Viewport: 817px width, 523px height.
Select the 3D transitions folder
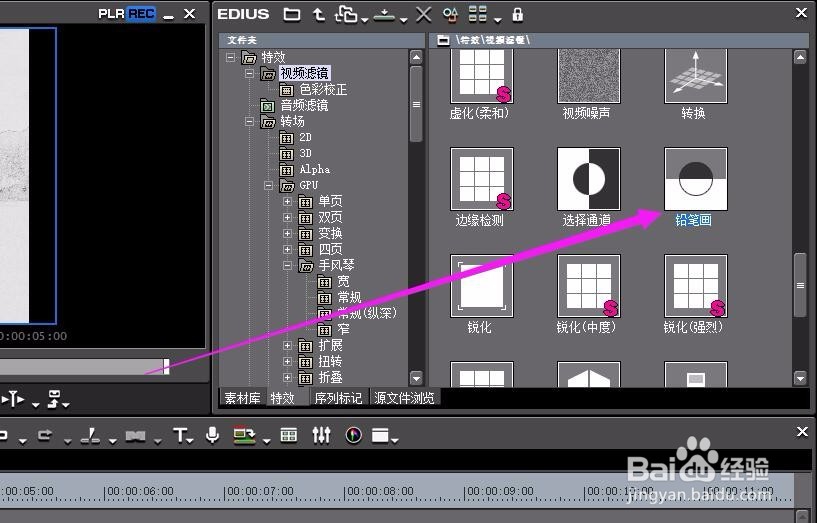click(x=305, y=153)
